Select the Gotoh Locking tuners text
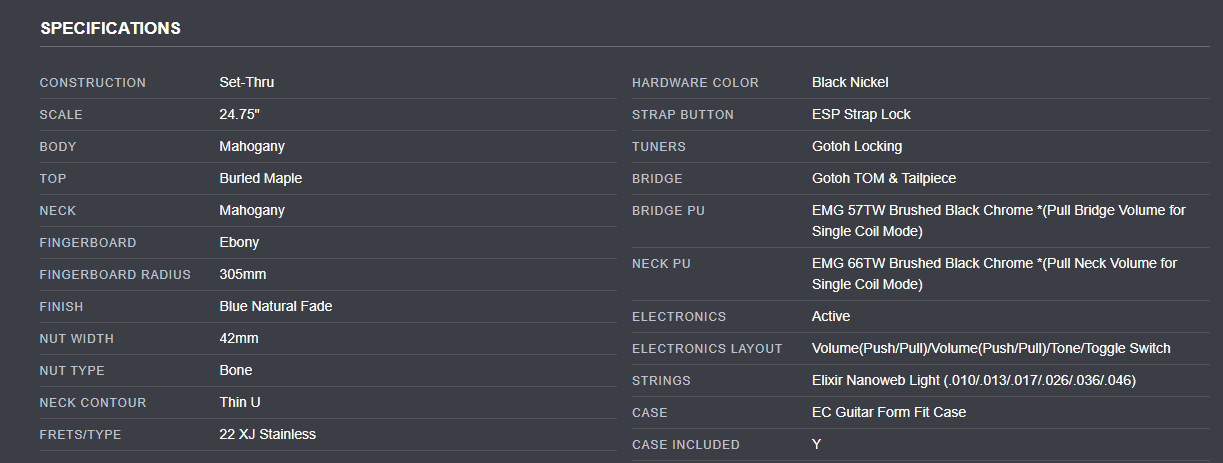The width and height of the screenshot is (1223, 463). click(x=857, y=146)
